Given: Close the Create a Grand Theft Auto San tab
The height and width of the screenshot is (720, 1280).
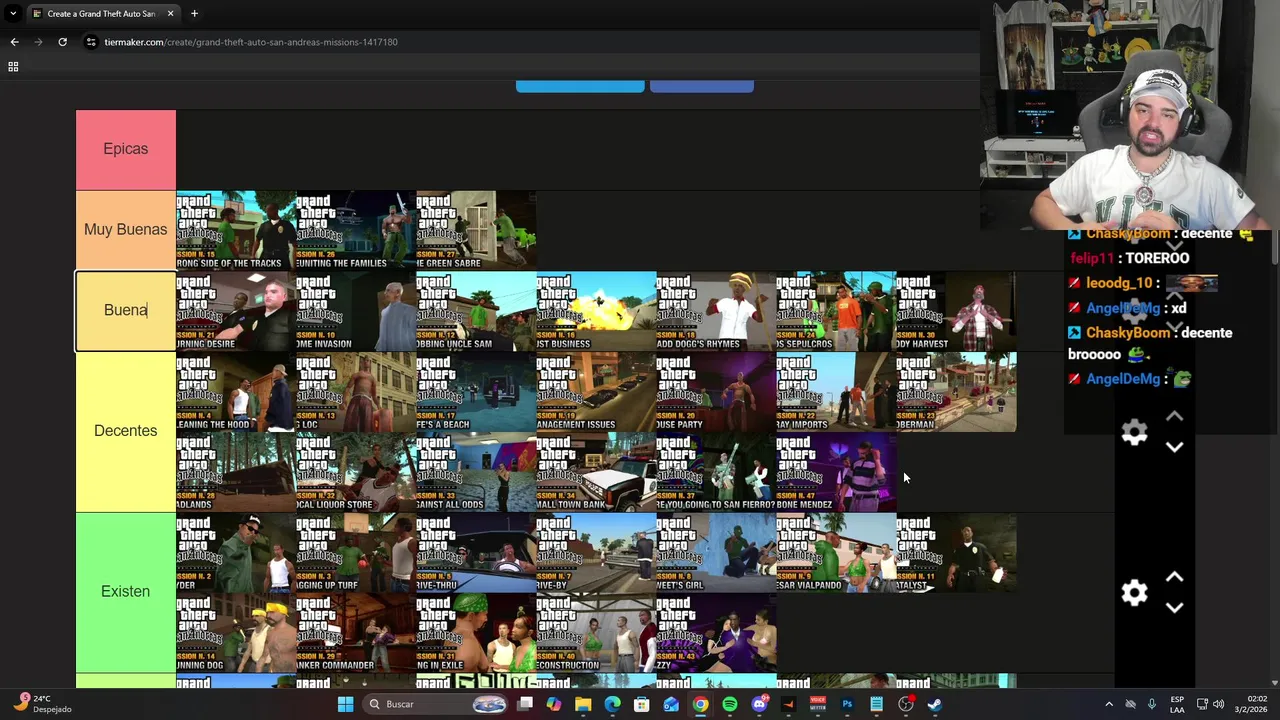Looking at the screenshot, I should pos(170,14).
